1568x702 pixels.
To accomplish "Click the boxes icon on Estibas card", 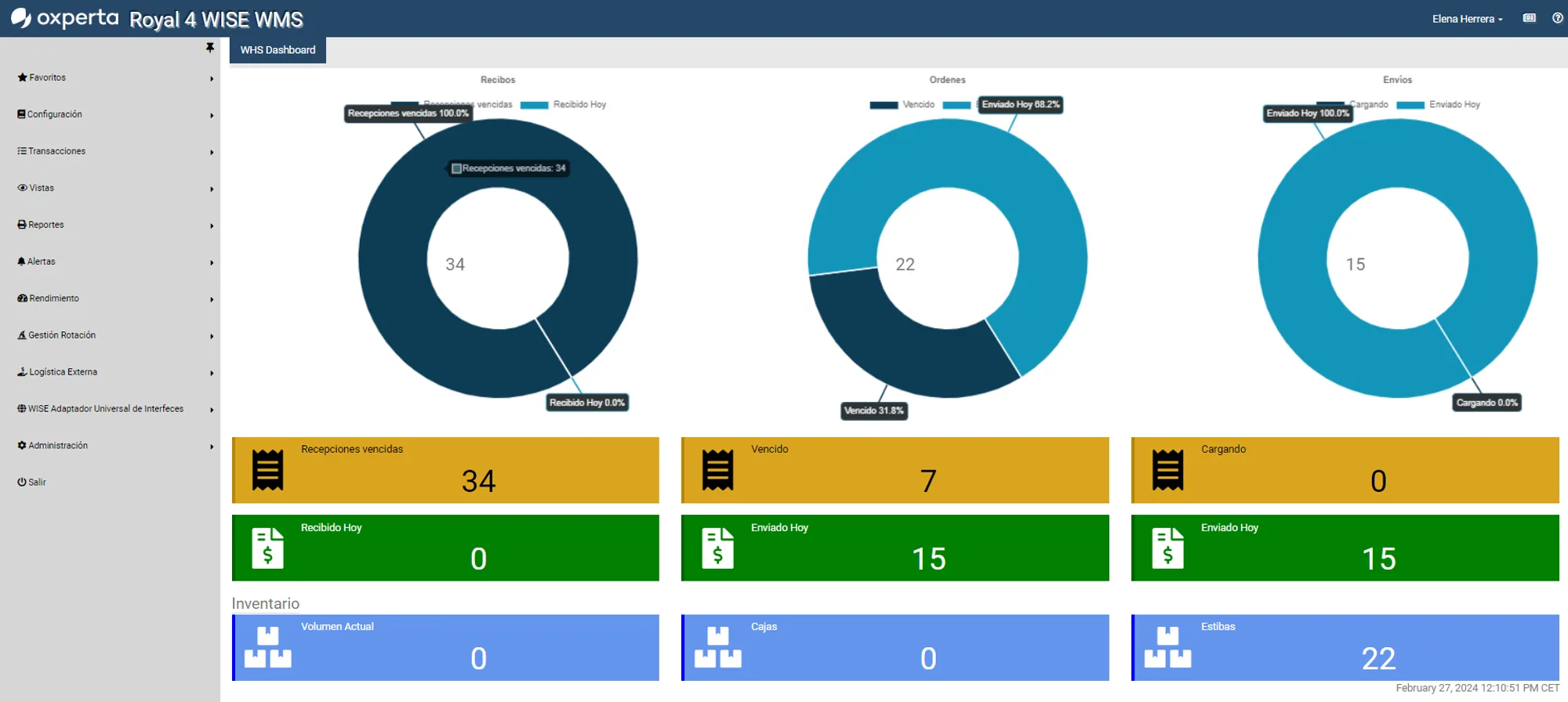I will [x=1167, y=647].
